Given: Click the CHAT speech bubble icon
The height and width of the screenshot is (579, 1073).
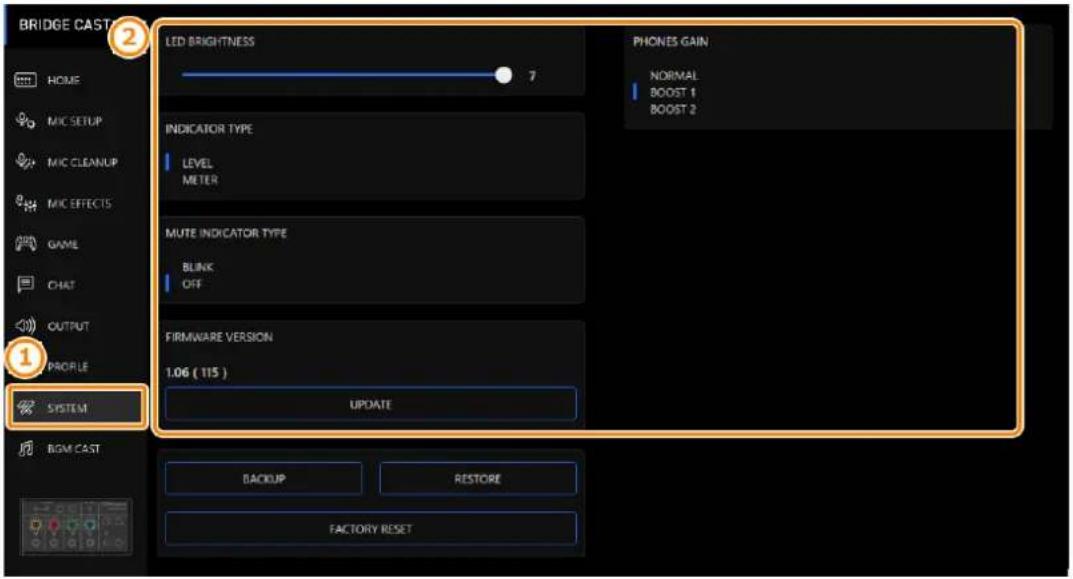Looking at the screenshot, I should (x=25, y=285).
